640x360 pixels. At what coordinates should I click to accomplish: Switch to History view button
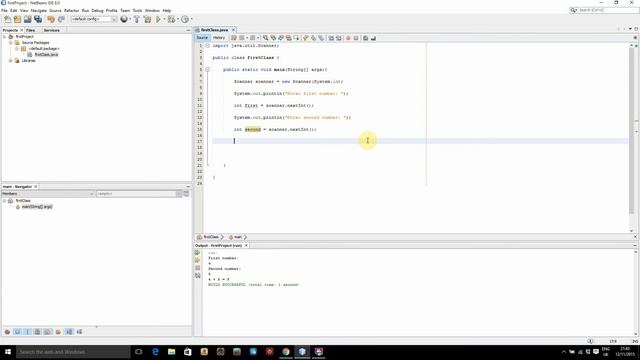click(219, 38)
